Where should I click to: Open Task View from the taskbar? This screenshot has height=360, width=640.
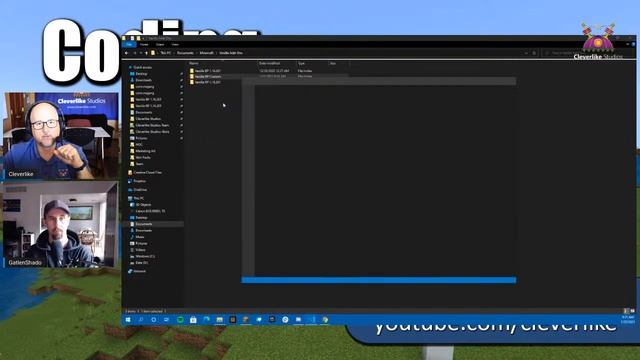[167, 320]
